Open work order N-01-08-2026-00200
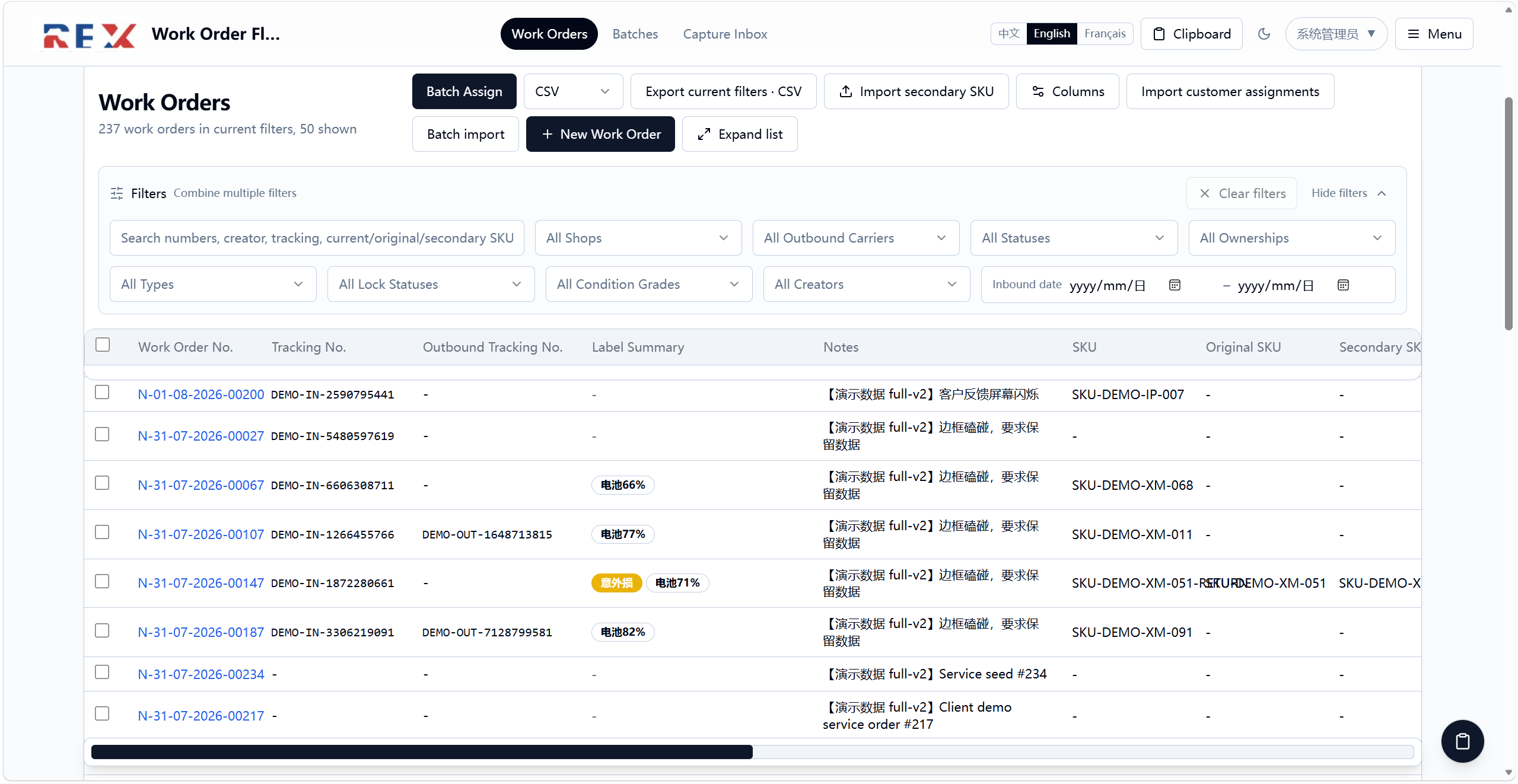 point(201,394)
